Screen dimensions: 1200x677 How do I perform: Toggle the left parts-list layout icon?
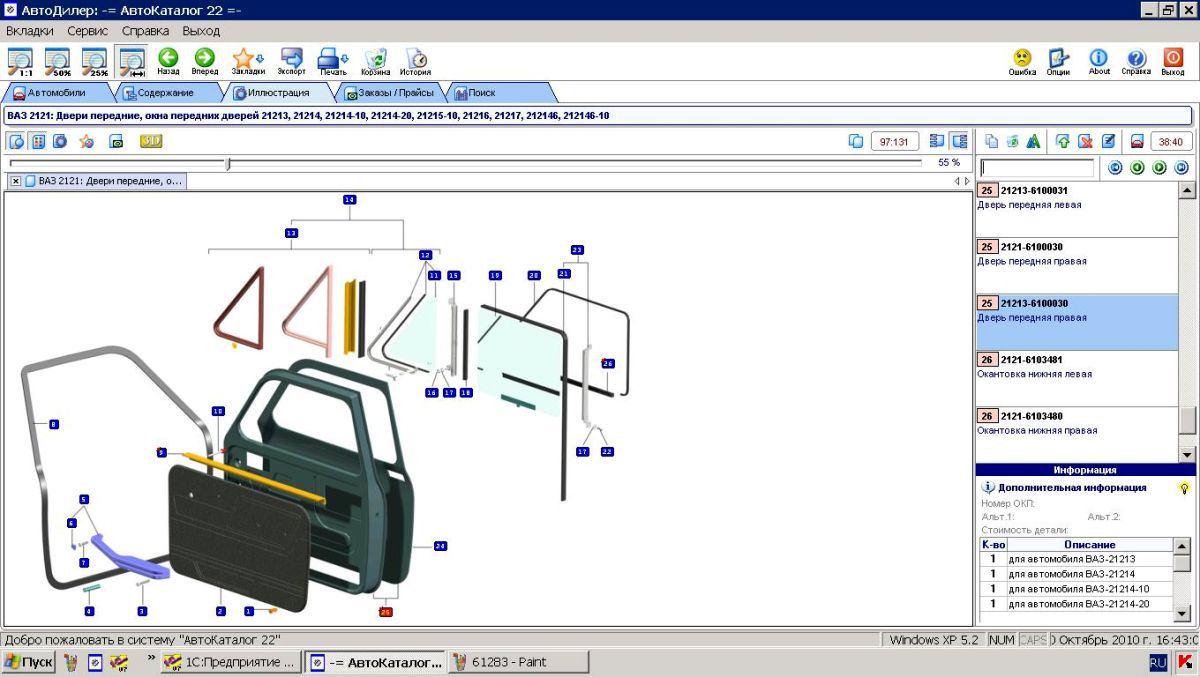pyautogui.click(x=937, y=141)
